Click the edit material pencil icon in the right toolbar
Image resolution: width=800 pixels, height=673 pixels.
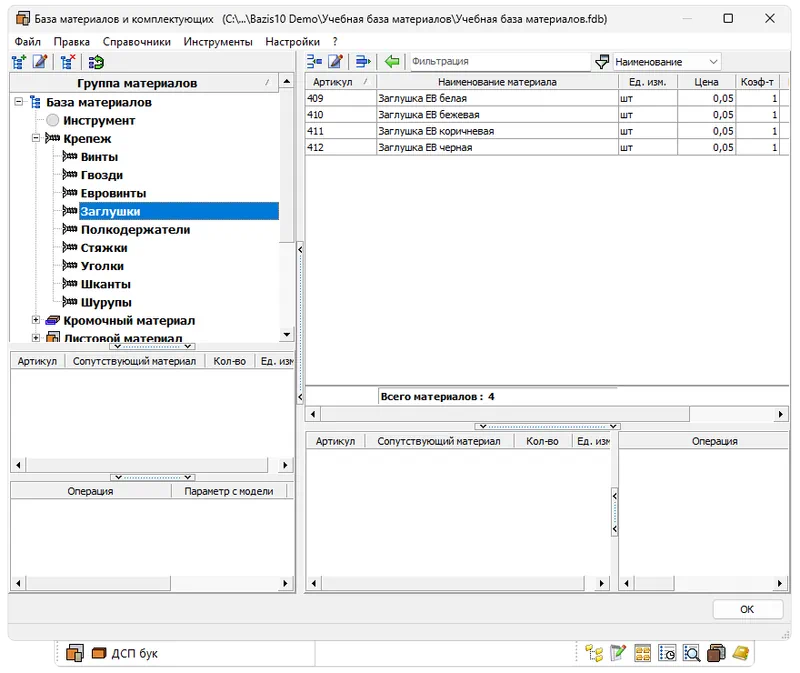(x=335, y=62)
